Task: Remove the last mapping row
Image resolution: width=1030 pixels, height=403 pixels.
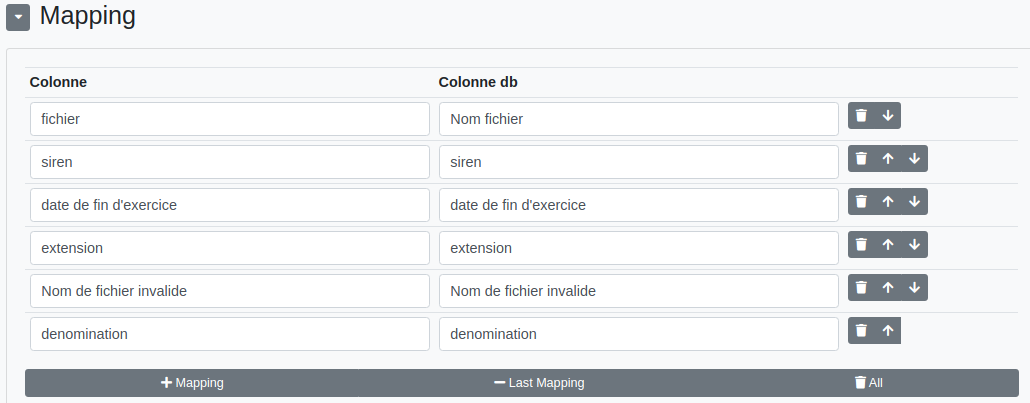Action: (x=539, y=383)
